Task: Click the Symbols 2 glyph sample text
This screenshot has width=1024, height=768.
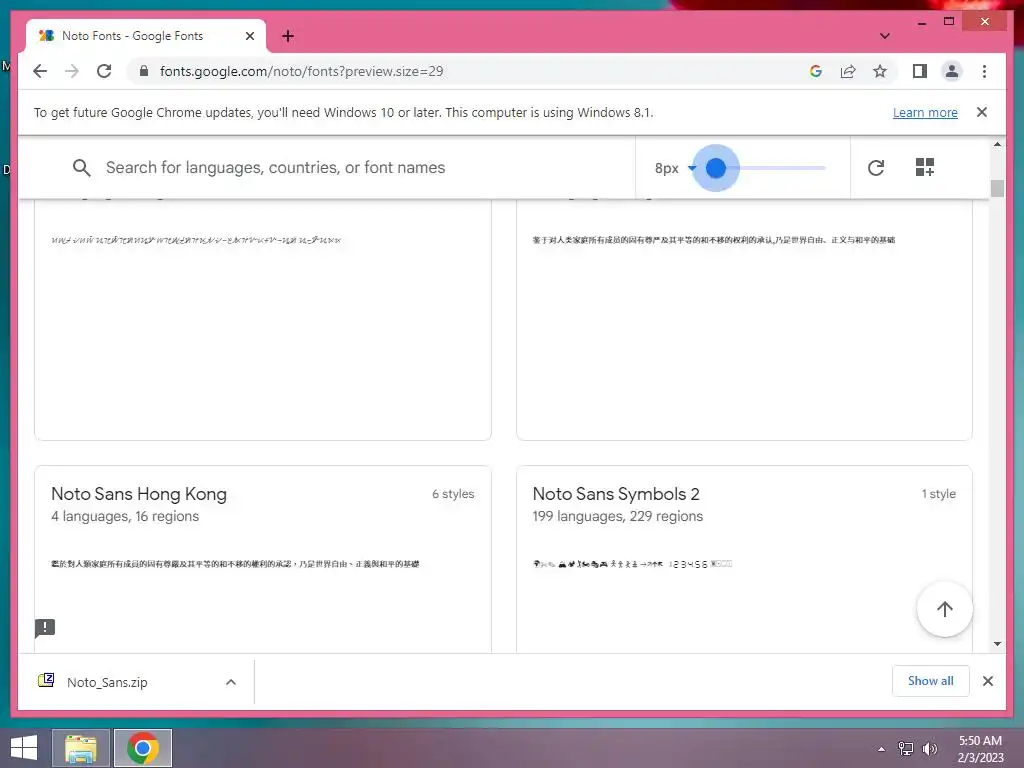Action: pos(632,564)
